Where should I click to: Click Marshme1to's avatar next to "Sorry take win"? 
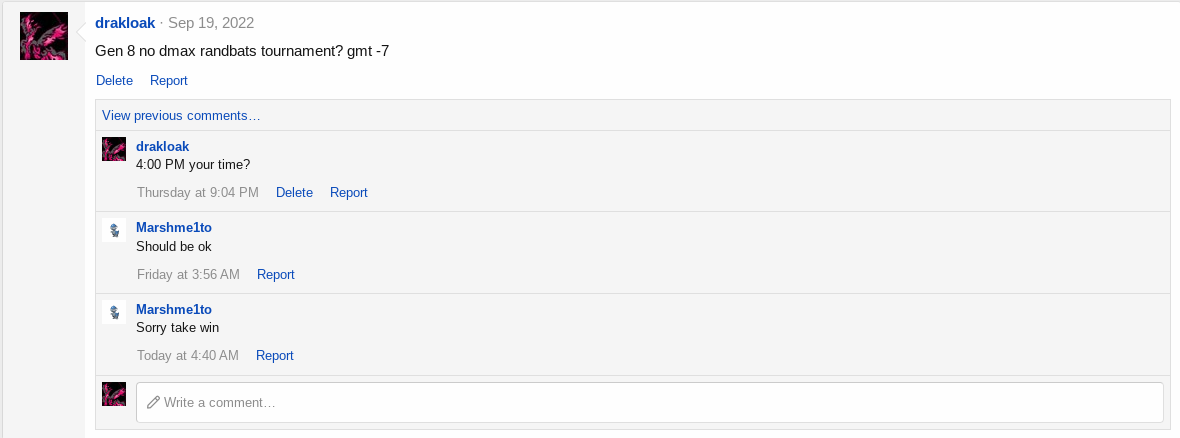(x=114, y=312)
